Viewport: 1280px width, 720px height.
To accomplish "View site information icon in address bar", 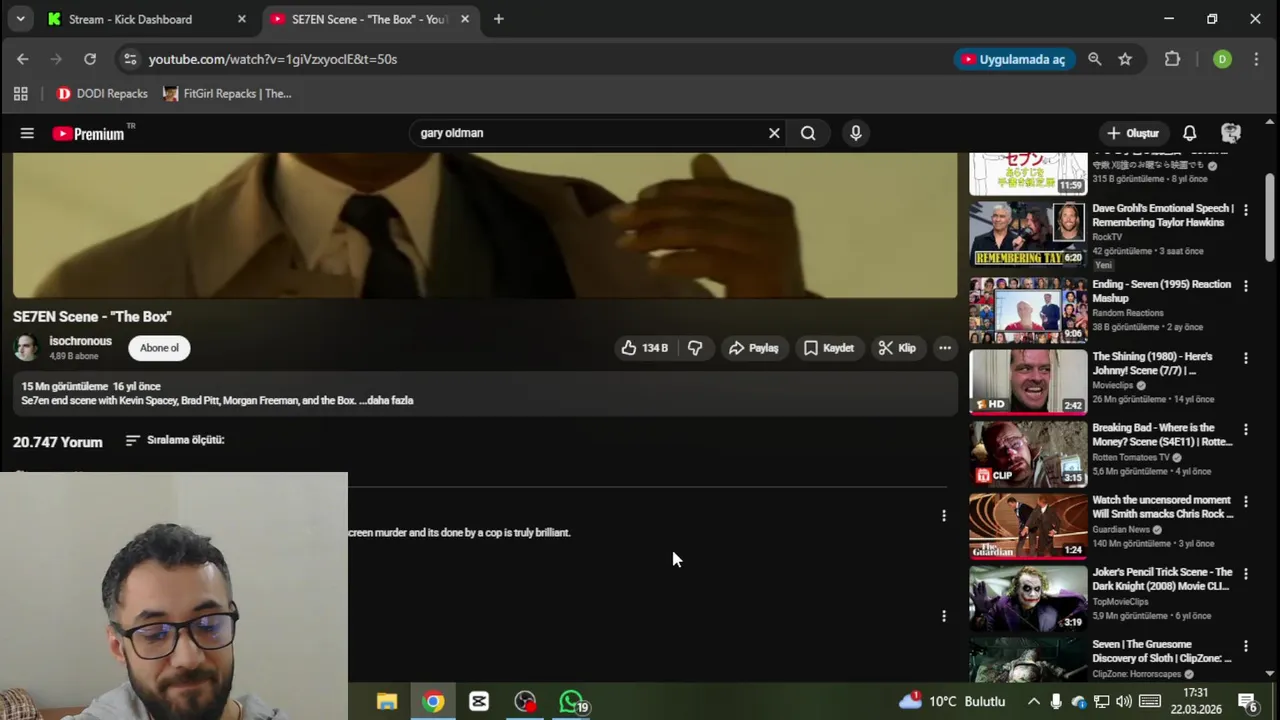I will [130, 59].
